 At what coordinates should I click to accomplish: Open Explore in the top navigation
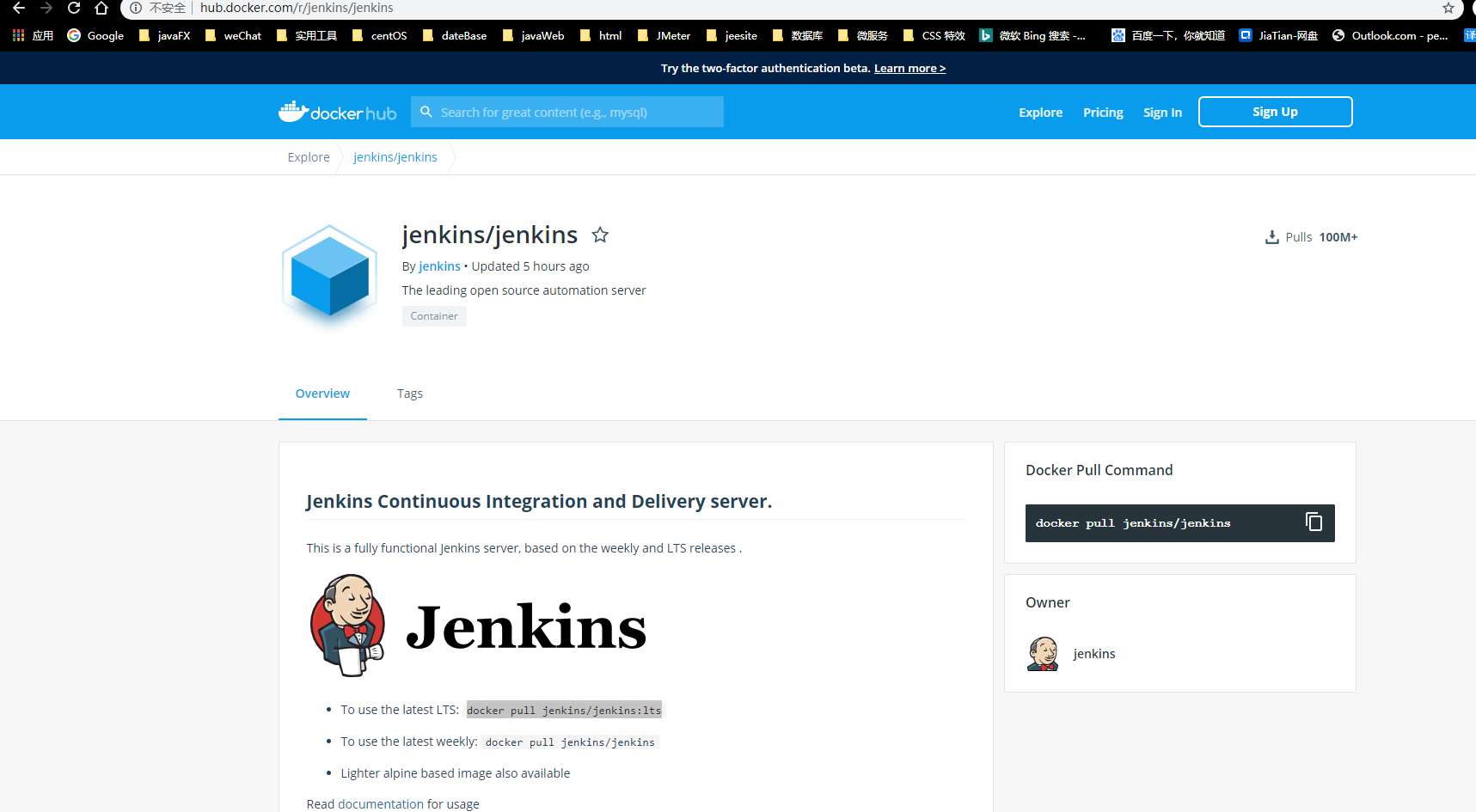pos(1040,113)
